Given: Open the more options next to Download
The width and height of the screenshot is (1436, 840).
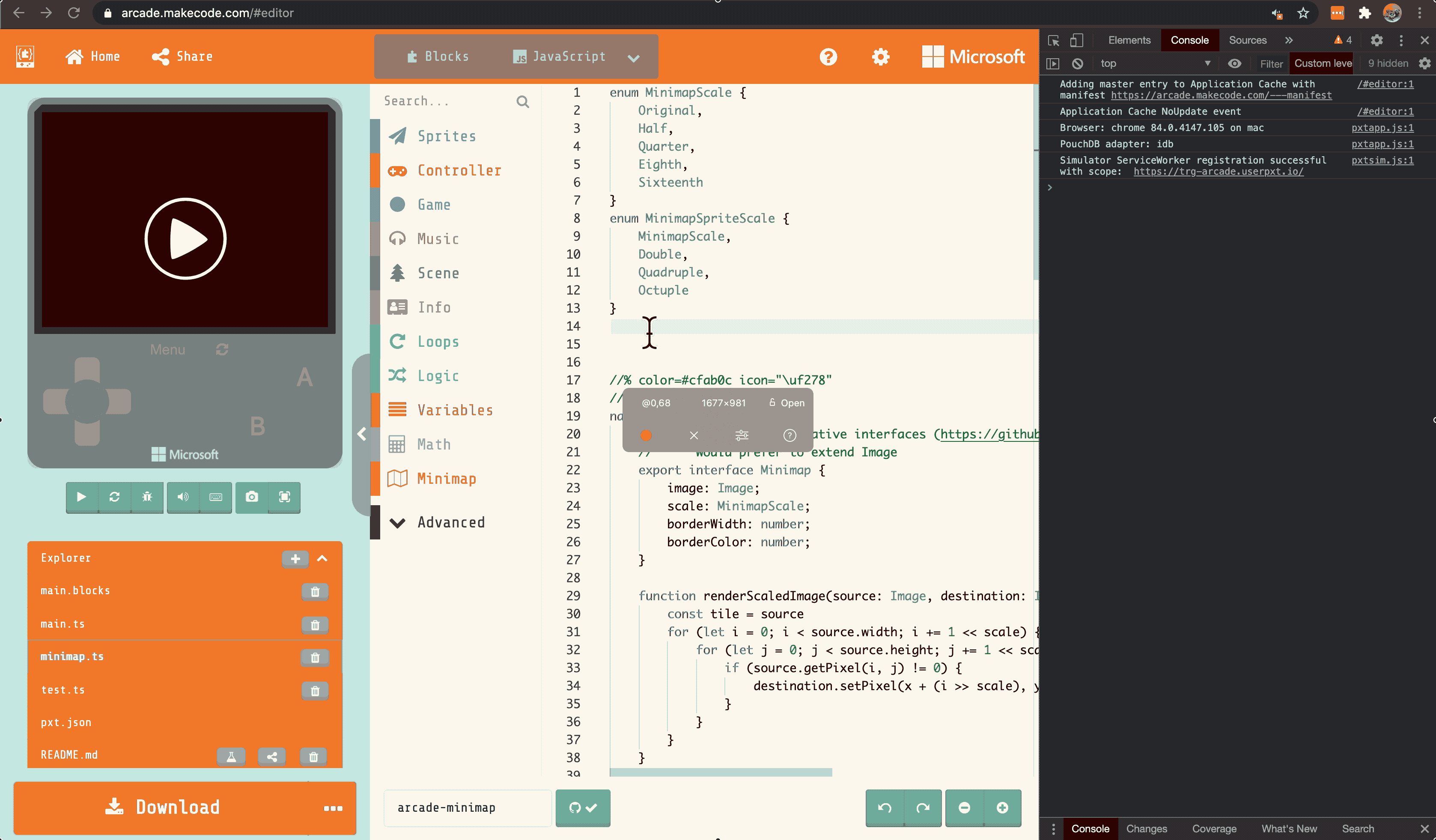Looking at the screenshot, I should point(333,808).
